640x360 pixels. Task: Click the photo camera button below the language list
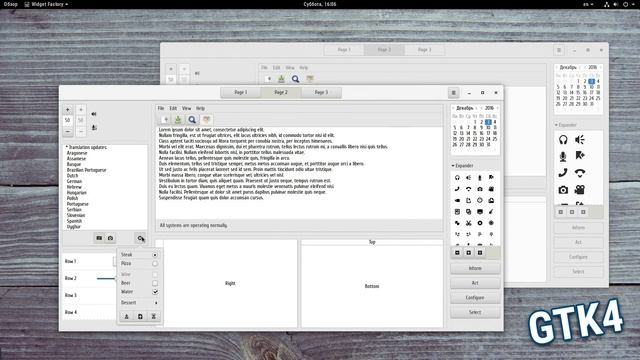111,238
